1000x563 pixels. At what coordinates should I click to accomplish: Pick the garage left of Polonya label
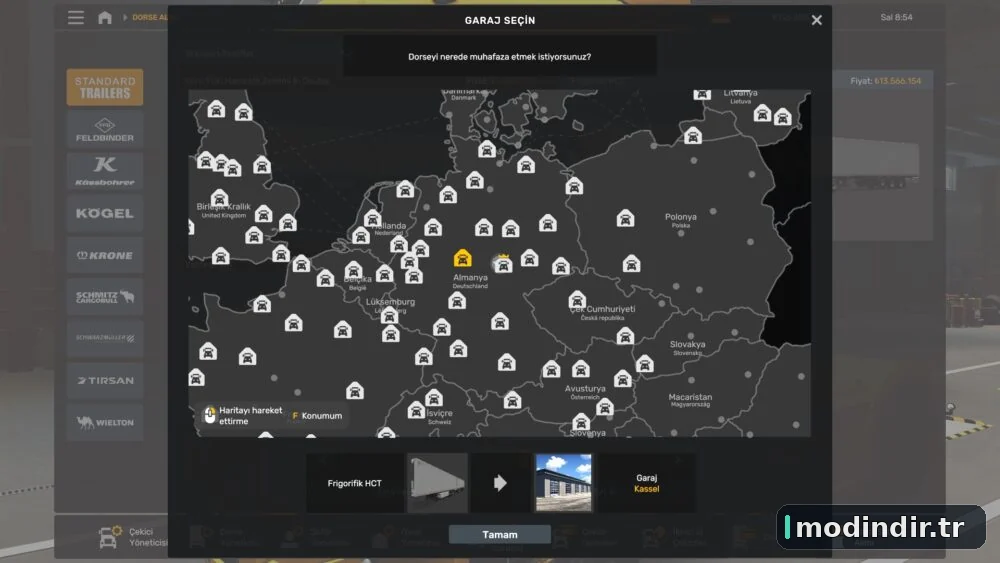point(625,218)
